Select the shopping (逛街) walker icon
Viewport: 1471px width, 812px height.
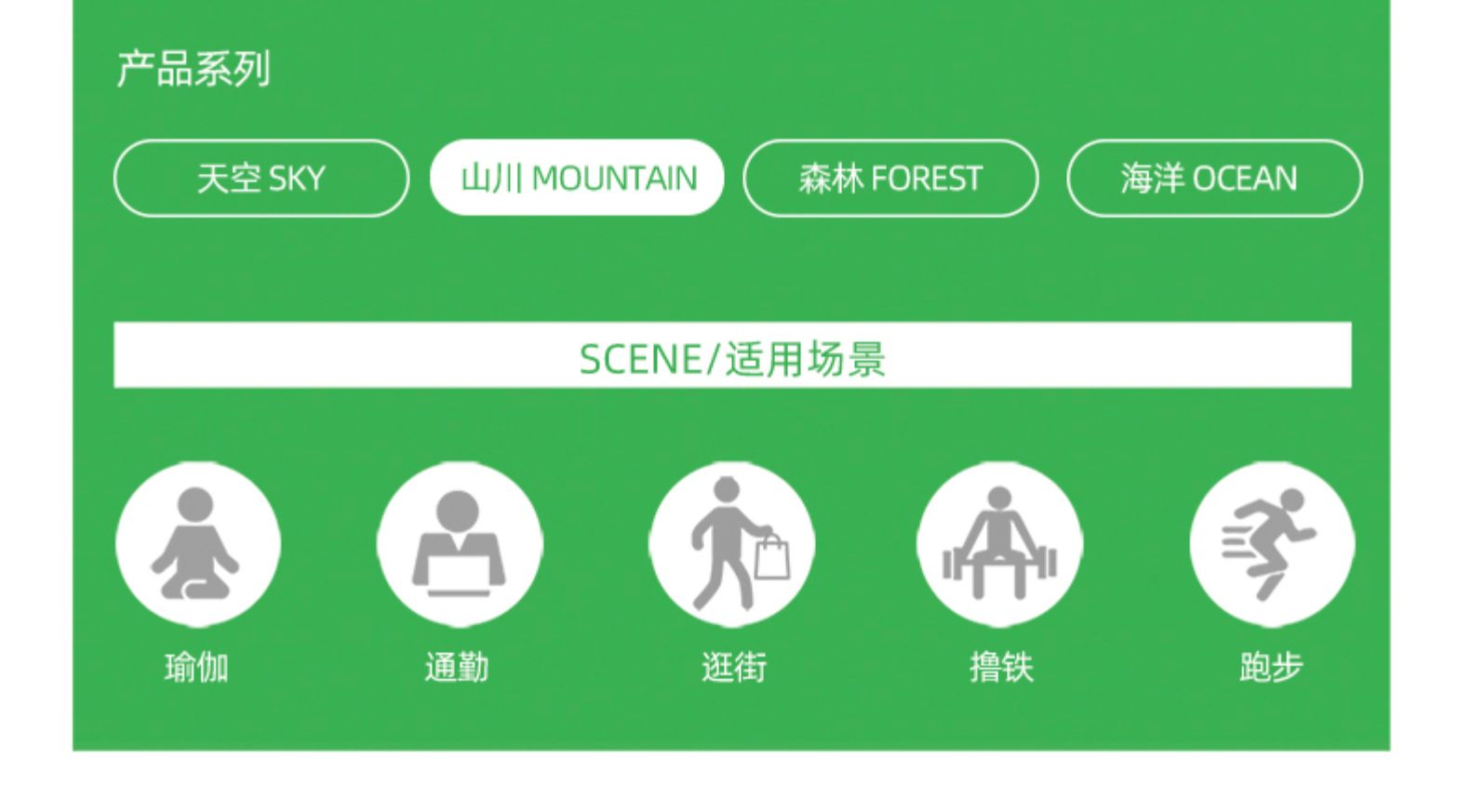coord(732,544)
